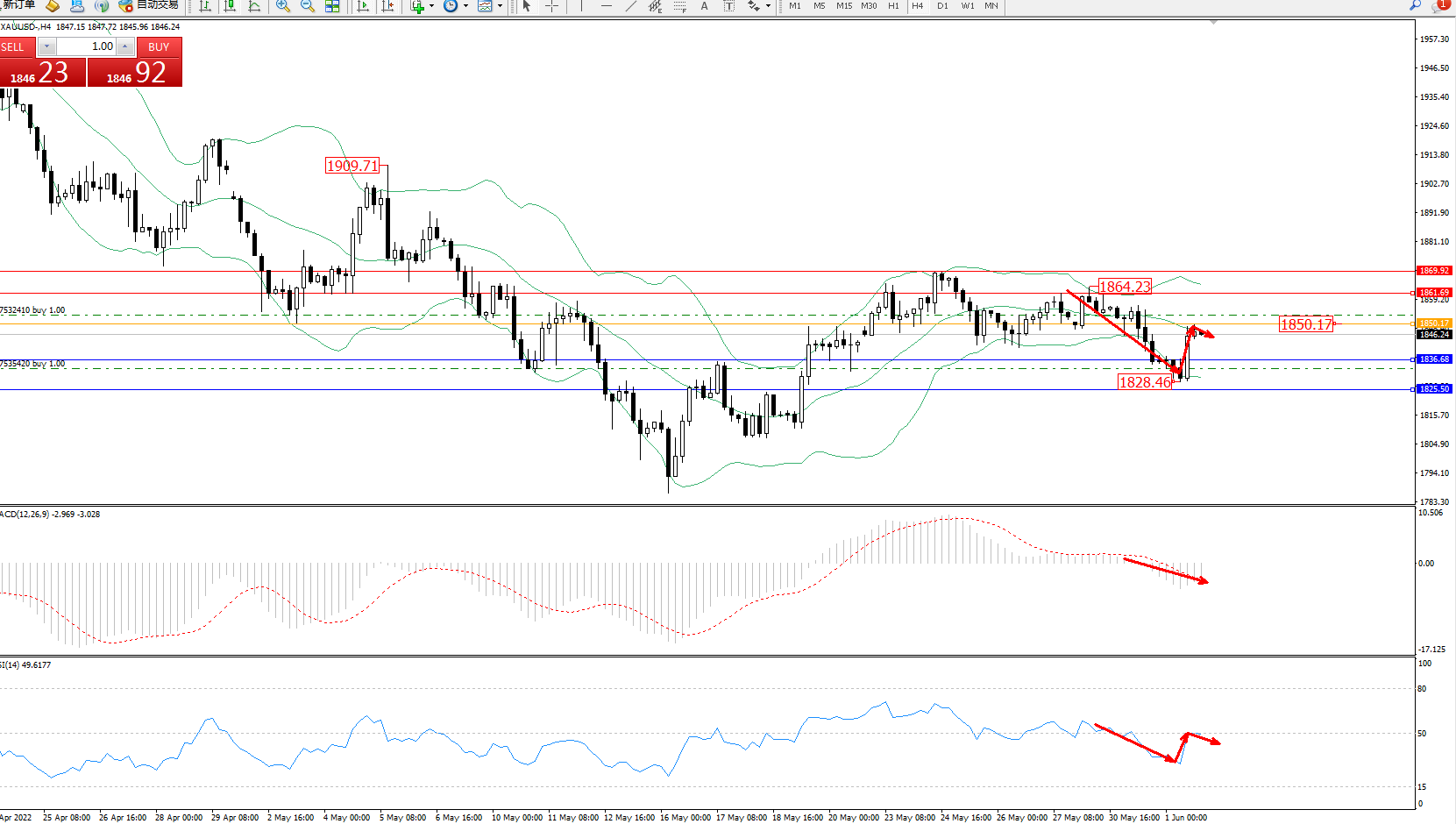1456x824 pixels.
Task: Switch to the D1 timeframe
Action: click(x=942, y=6)
